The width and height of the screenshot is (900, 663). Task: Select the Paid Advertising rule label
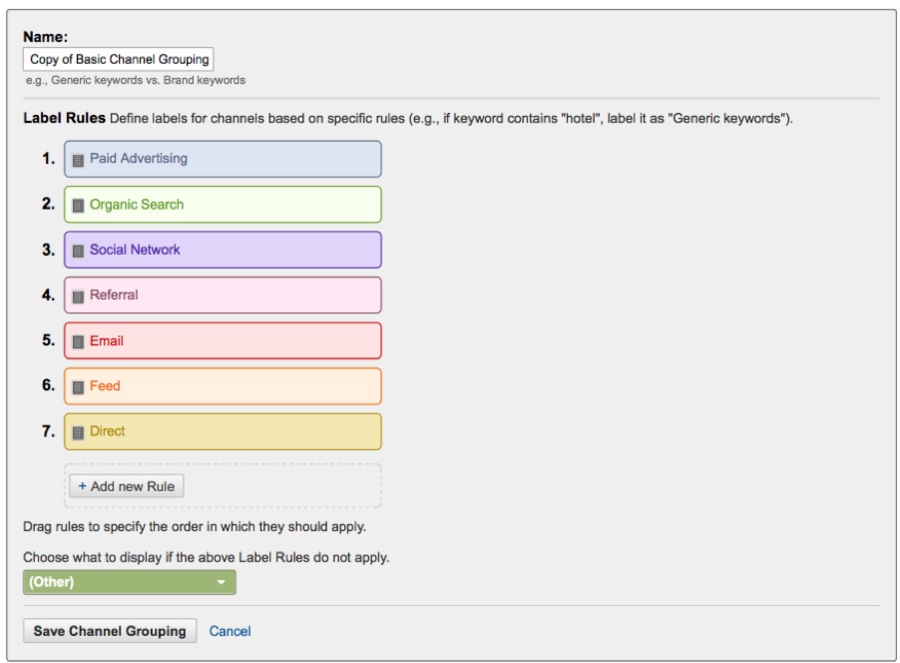[138, 159]
